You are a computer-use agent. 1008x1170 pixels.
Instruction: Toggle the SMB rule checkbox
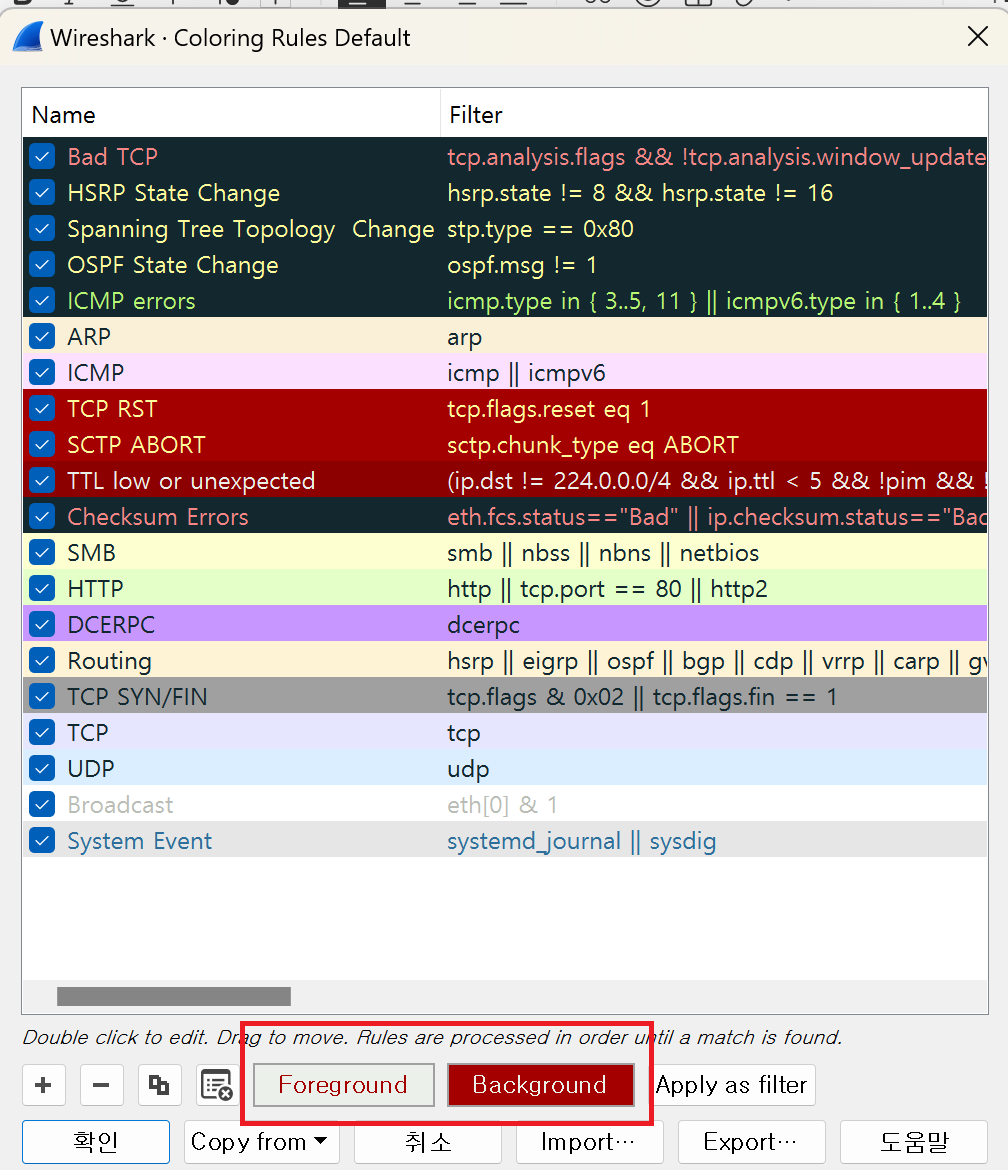pos(43,553)
